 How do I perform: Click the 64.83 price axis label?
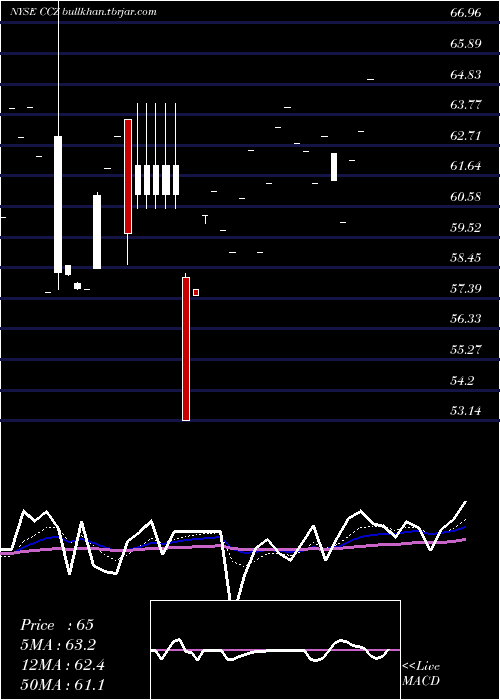(466, 75)
